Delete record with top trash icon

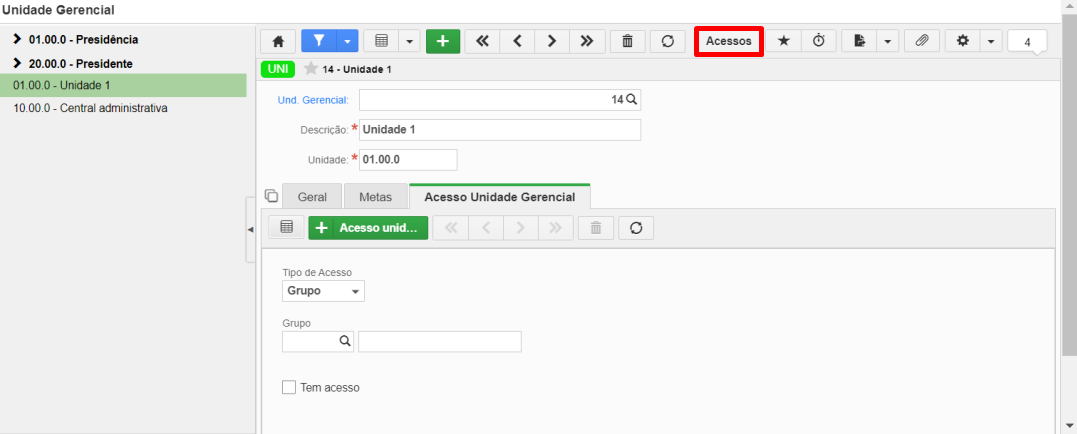pos(627,41)
